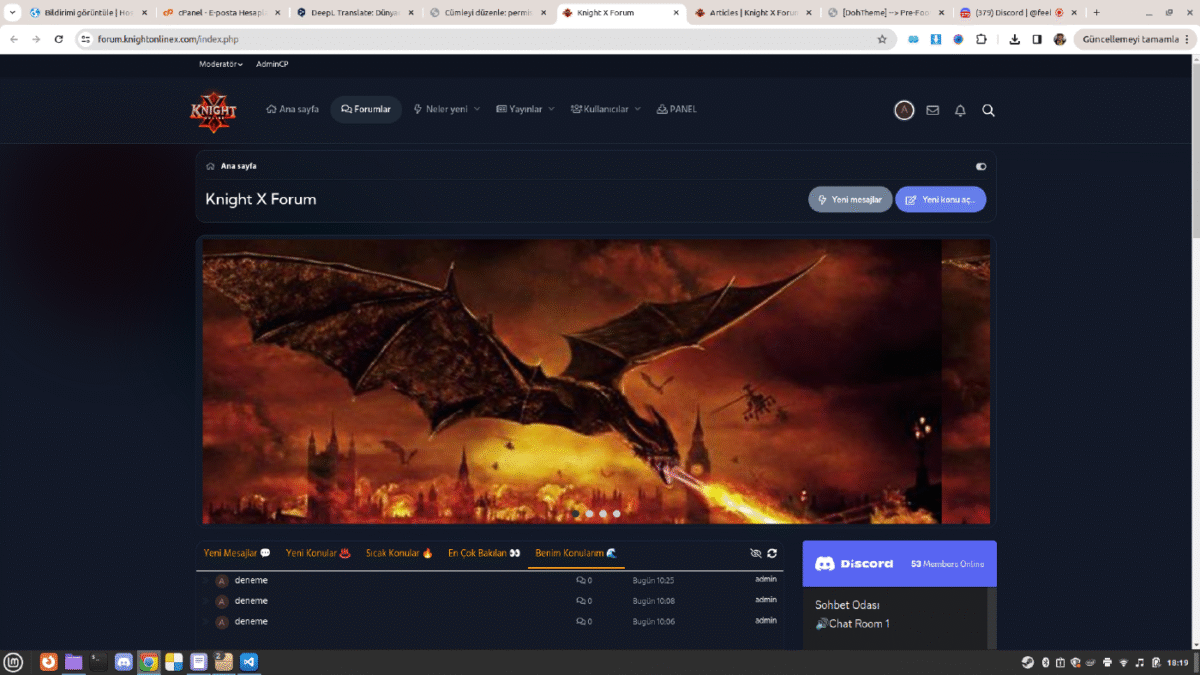Select the first carousel dot indicator
Screen dimensions: 1200x675
click(x=576, y=514)
